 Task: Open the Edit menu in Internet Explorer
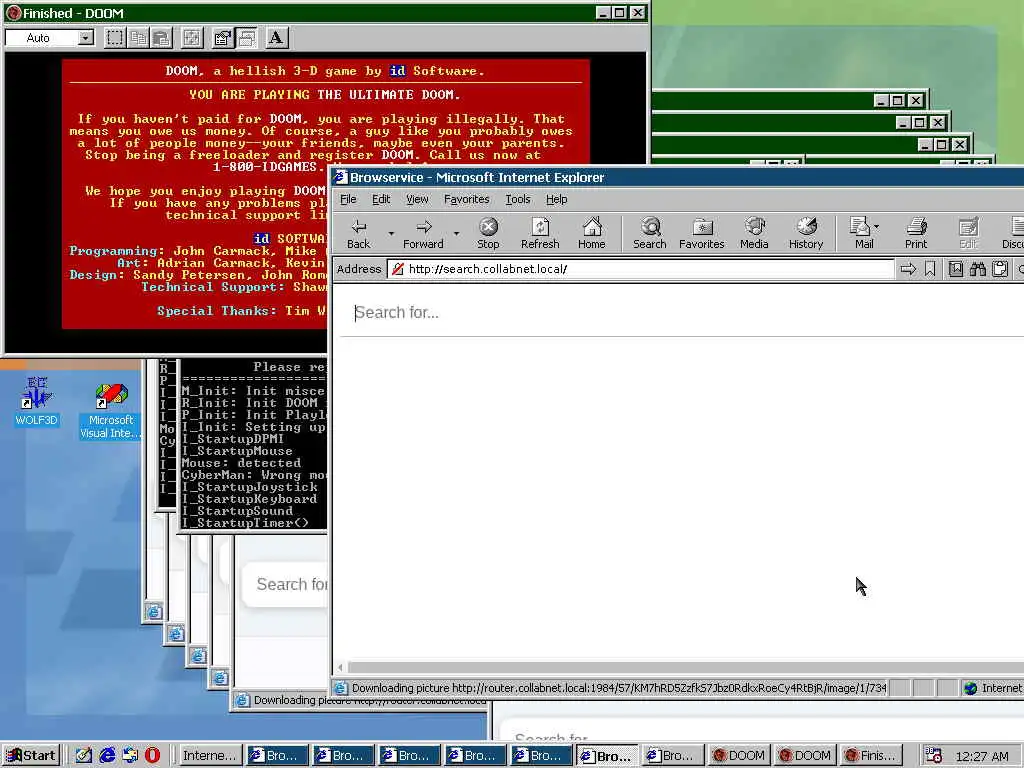point(381,199)
